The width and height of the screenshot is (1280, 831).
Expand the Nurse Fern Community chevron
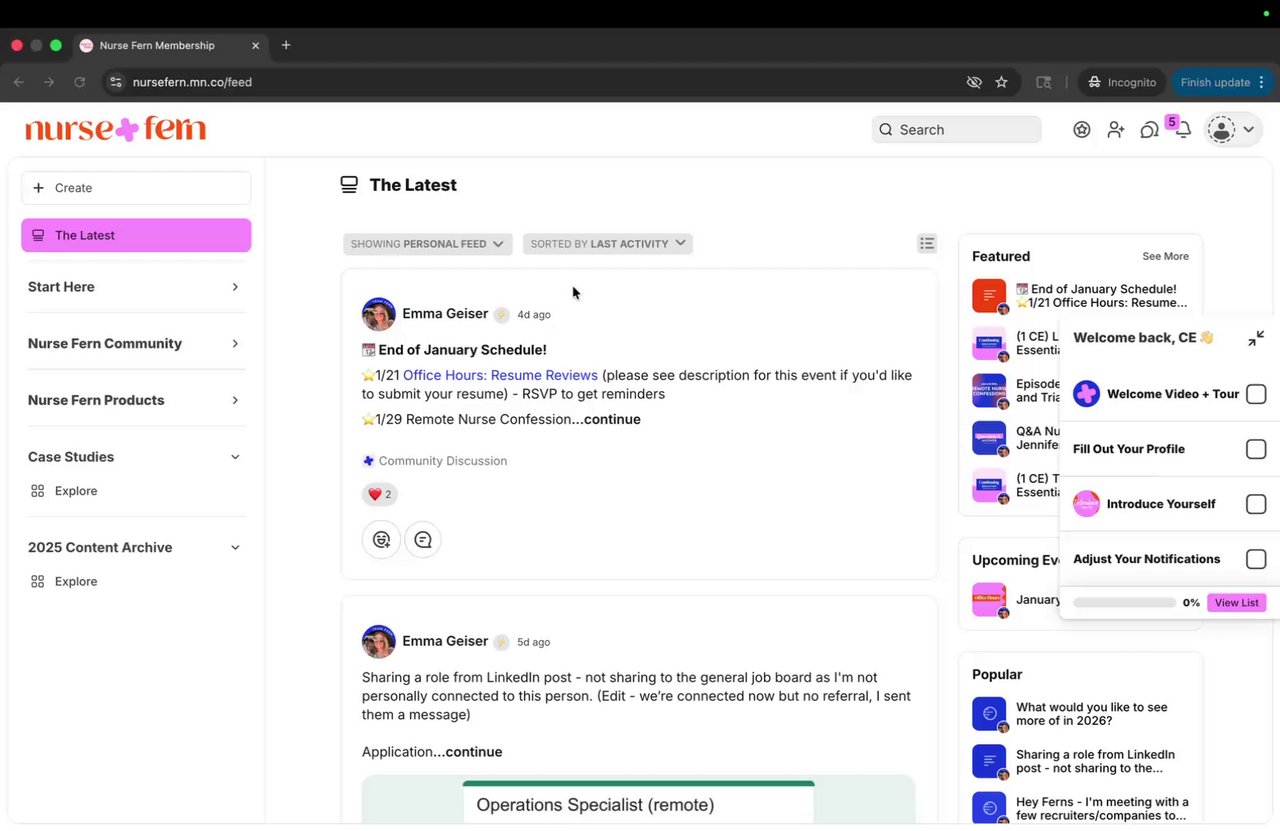pos(235,344)
